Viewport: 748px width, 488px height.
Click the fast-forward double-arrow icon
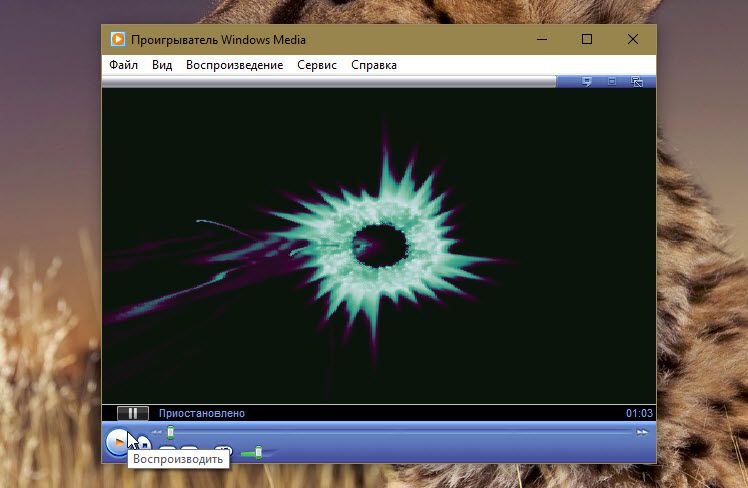coord(642,432)
